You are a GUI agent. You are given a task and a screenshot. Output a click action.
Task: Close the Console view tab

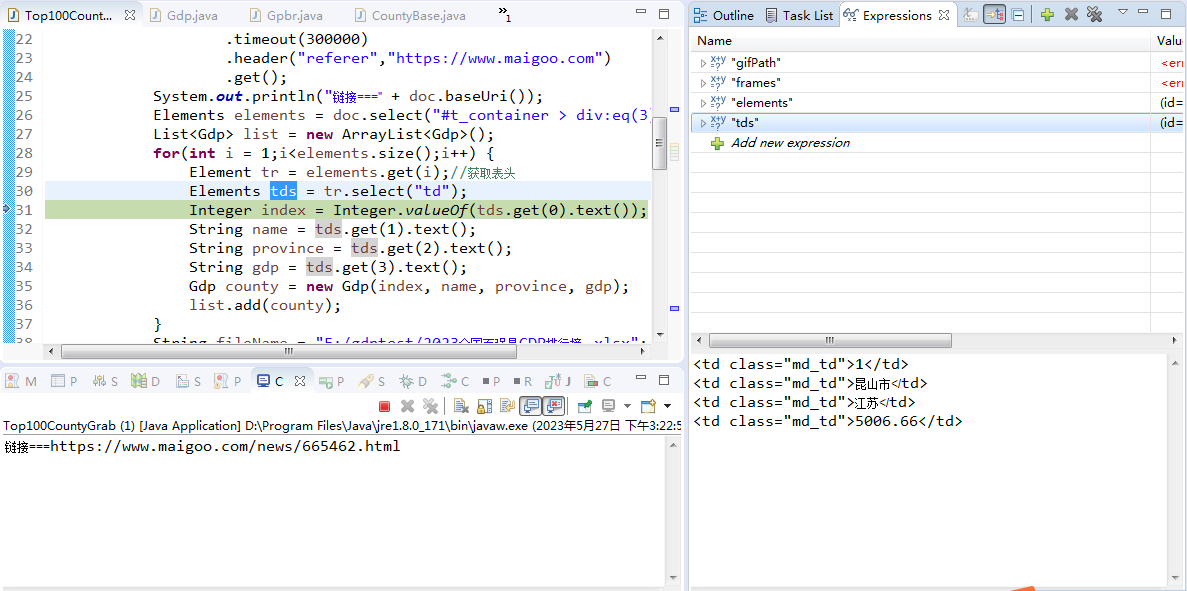[x=298, y=381]
